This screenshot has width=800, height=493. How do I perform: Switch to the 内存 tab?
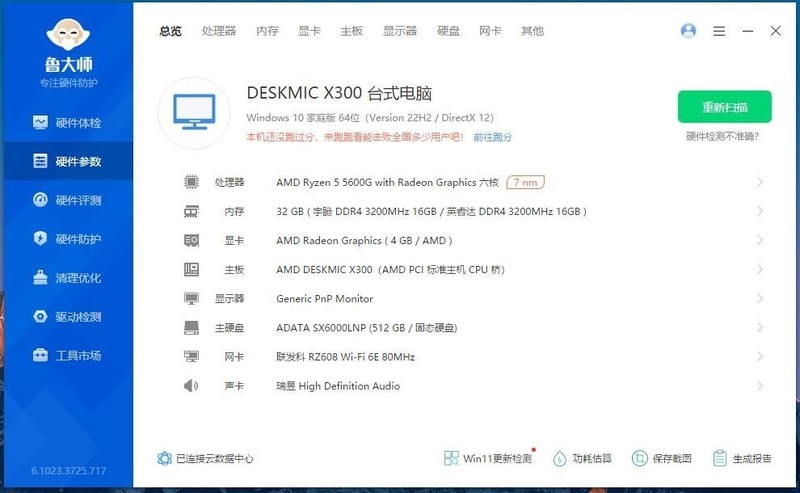tap(267, 31)
